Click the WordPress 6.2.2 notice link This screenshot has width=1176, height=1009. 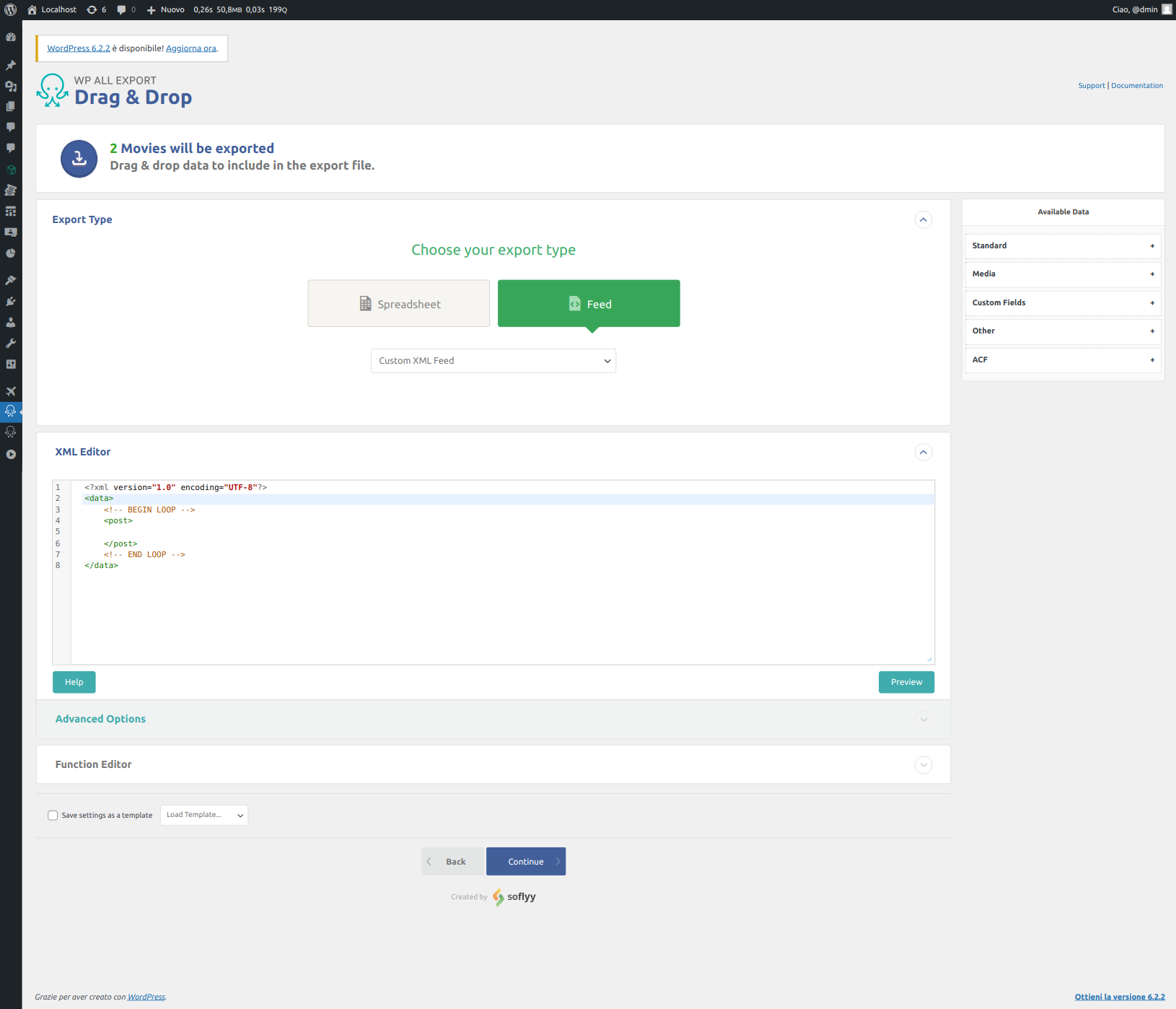coord(79,48)
